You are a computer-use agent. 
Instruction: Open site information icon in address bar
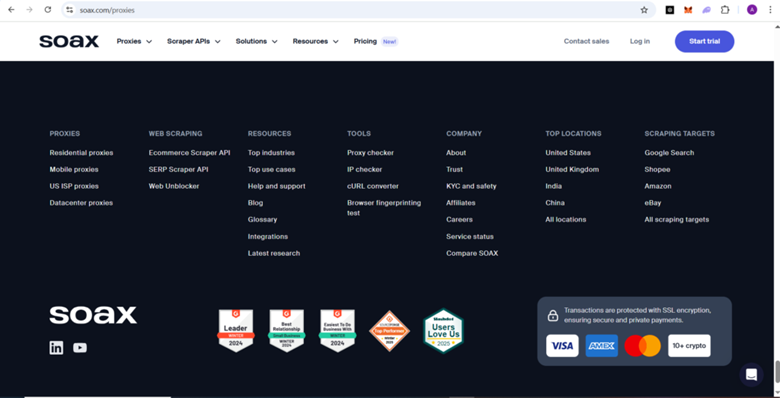pos(70,10)
